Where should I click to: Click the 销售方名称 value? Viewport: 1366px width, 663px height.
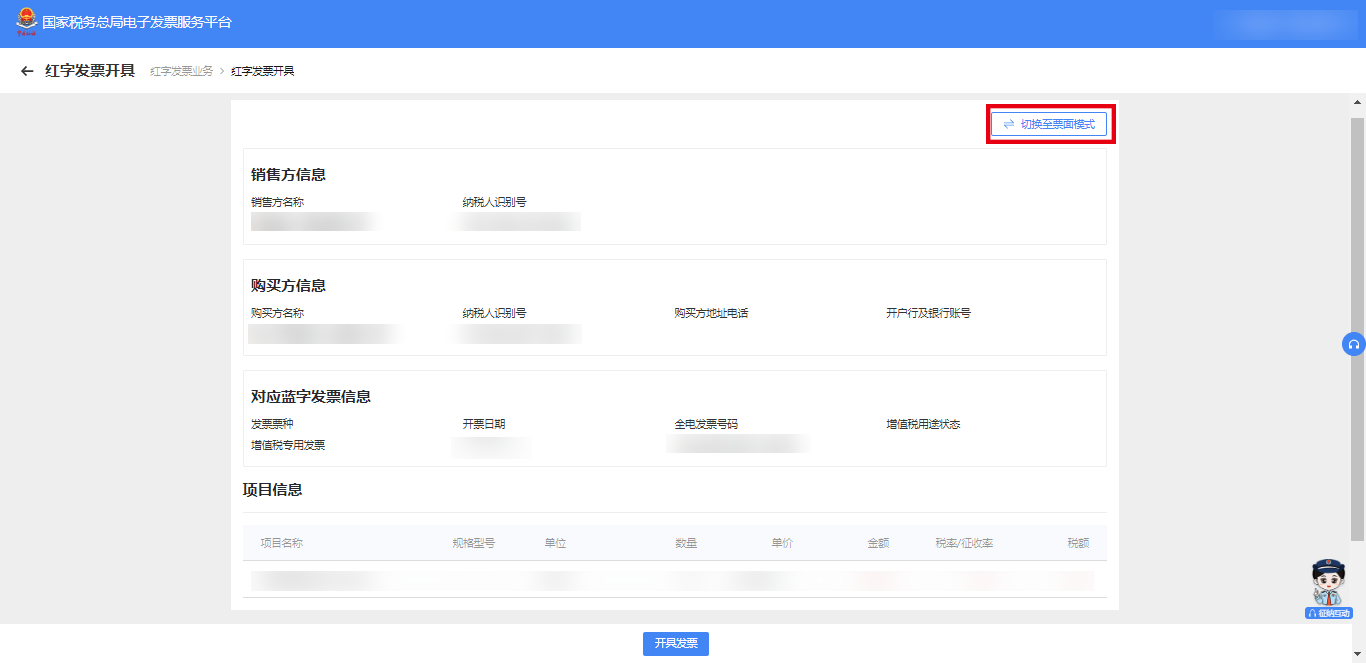(x=314, y=221)
